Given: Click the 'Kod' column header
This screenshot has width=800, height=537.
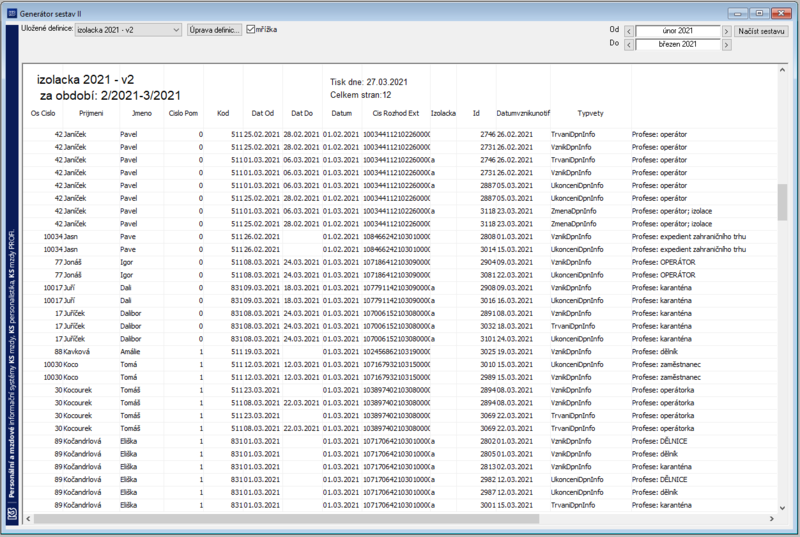Looking at the screenshot, I should (x=223, y=113).
